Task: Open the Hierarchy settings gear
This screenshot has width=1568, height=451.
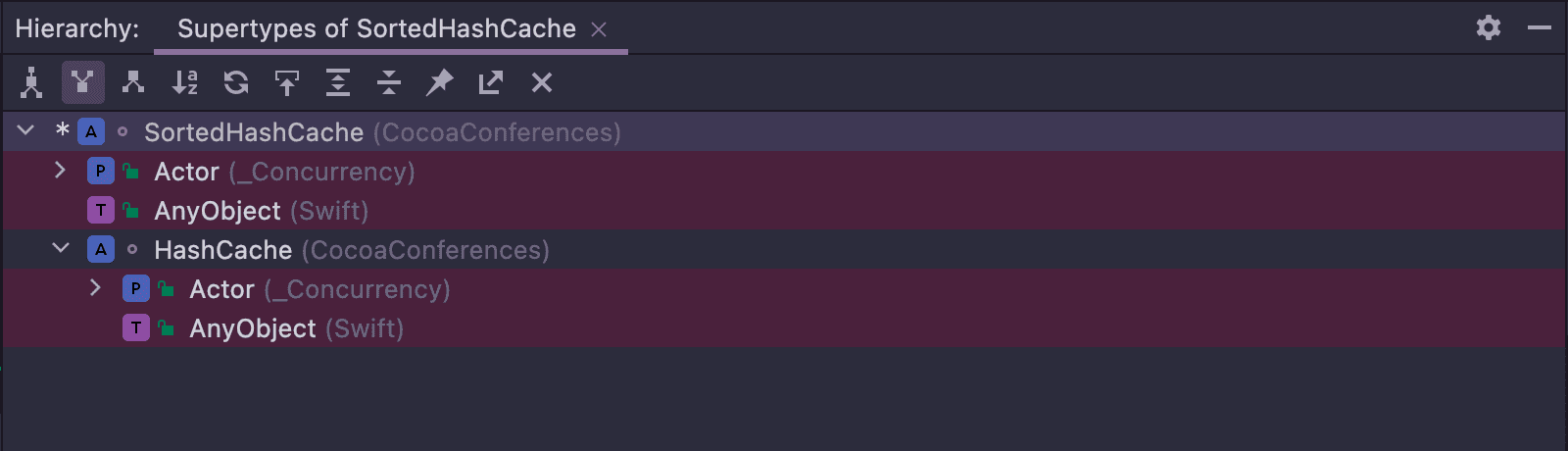Action: (1489, 27)
